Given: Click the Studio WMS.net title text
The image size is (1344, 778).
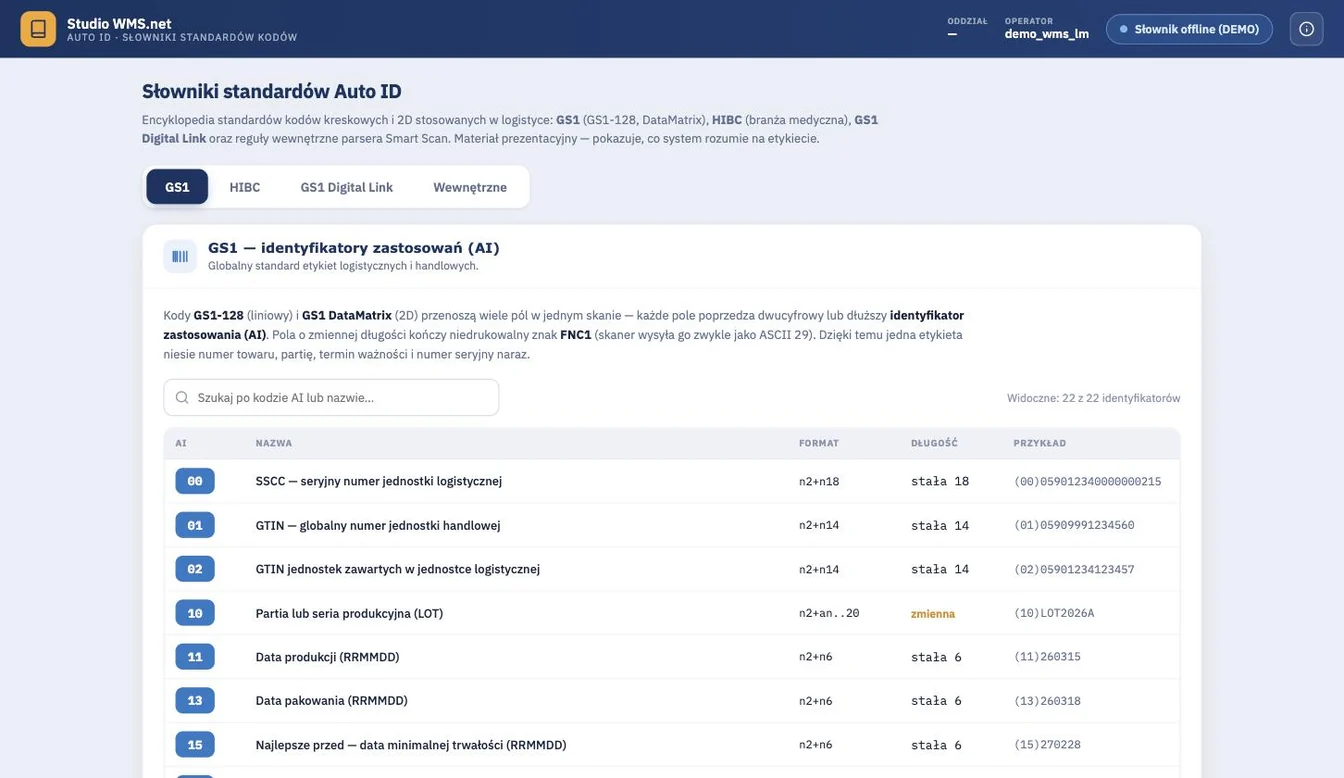Looking at the screenshot, I should pyautogui.click(x=119, y=23).
